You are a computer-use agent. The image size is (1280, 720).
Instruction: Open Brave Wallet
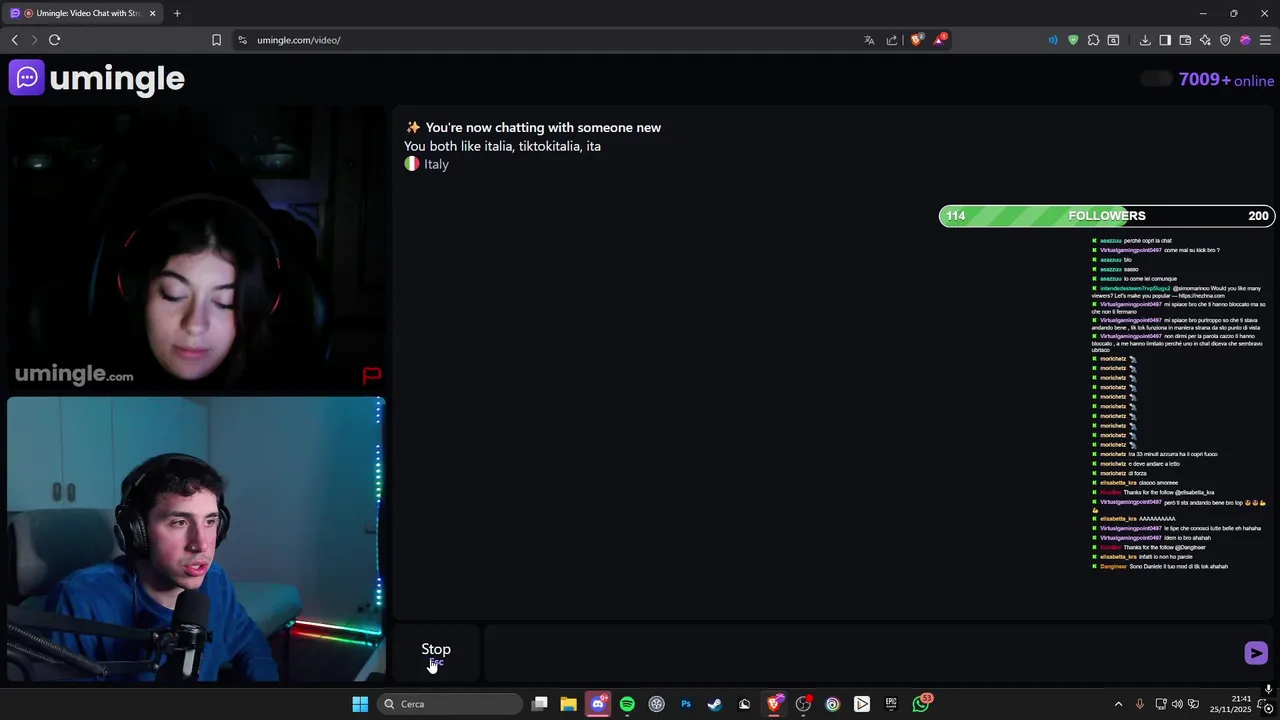[x=1185, y=40]
